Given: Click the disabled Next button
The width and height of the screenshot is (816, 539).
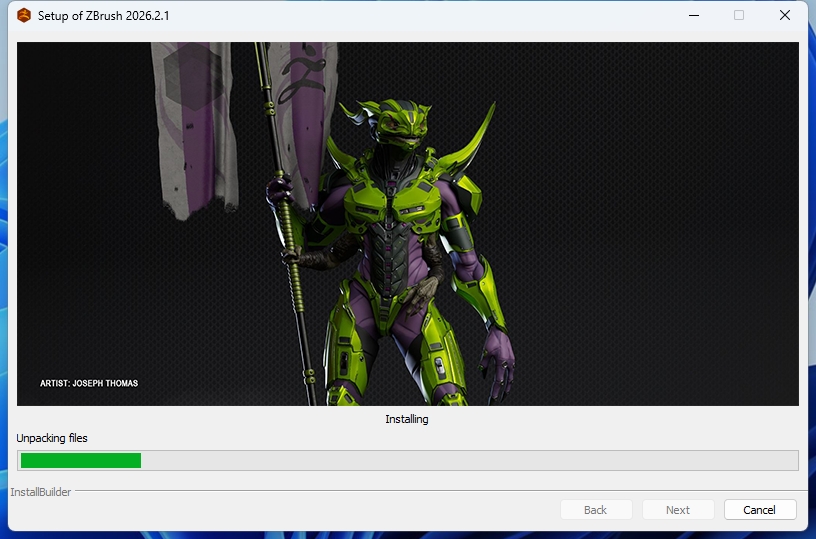Looking at the screenshot, I should (678, 510).
